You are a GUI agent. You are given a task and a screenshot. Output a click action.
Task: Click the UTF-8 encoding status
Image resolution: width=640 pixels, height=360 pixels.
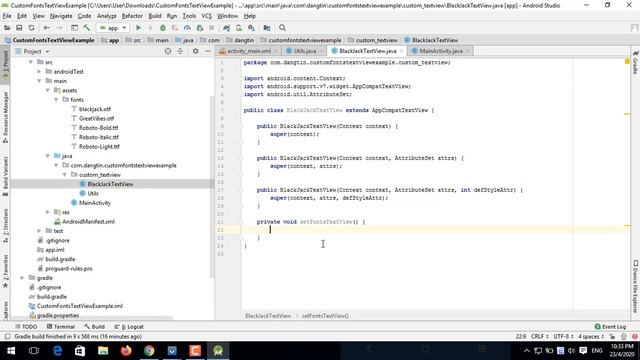pos(563,337)
